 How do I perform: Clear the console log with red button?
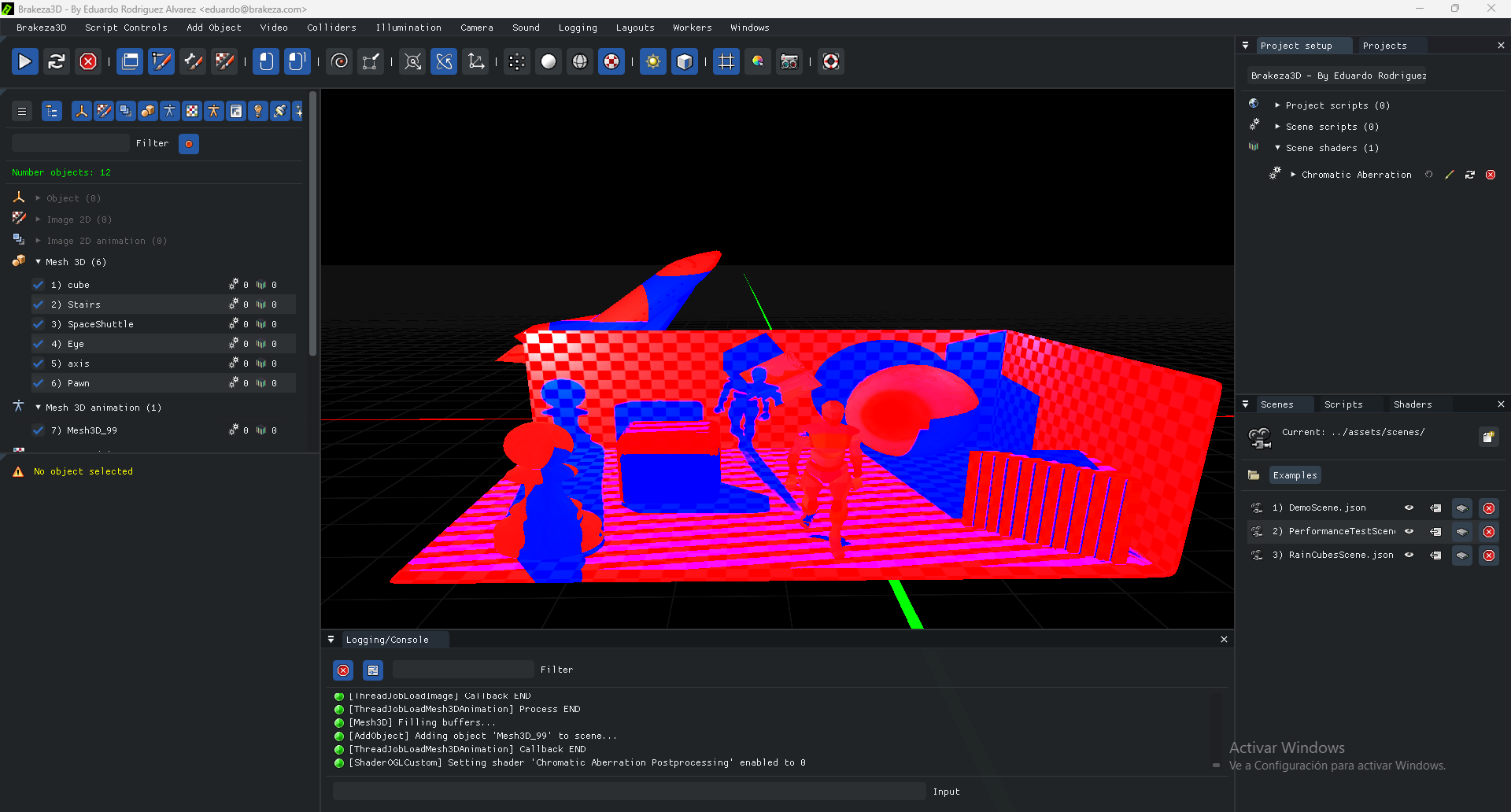(x=343, y=670)
